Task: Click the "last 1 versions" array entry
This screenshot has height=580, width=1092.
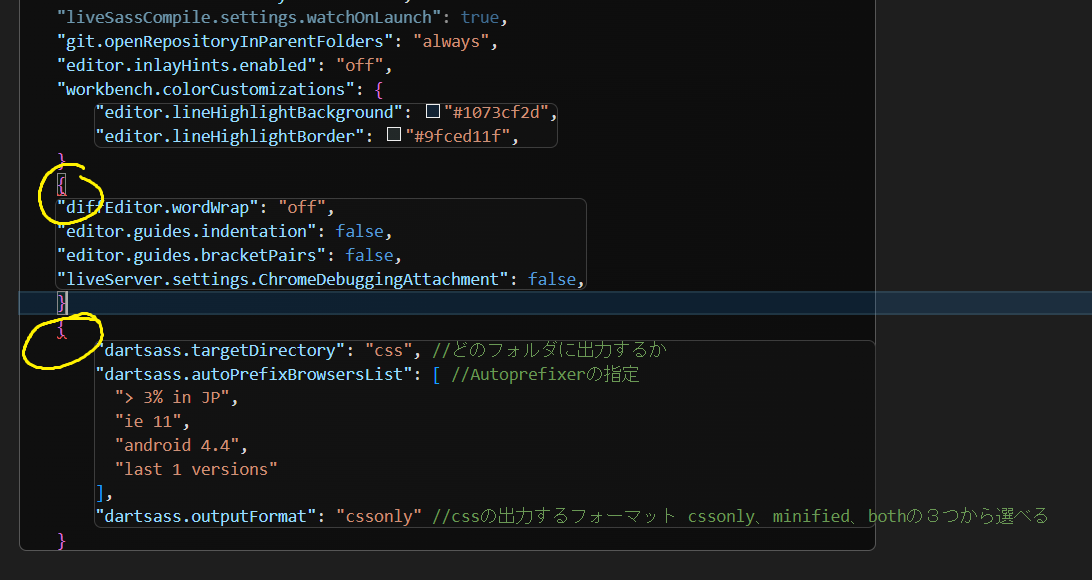Action: [x=196, y=469]
